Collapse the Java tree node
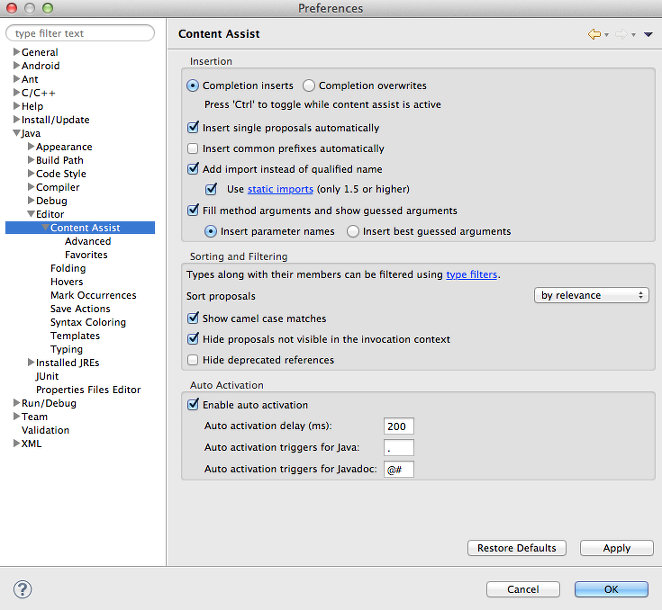This screenshot has width=662, height=610. click(x=16, y=133)
